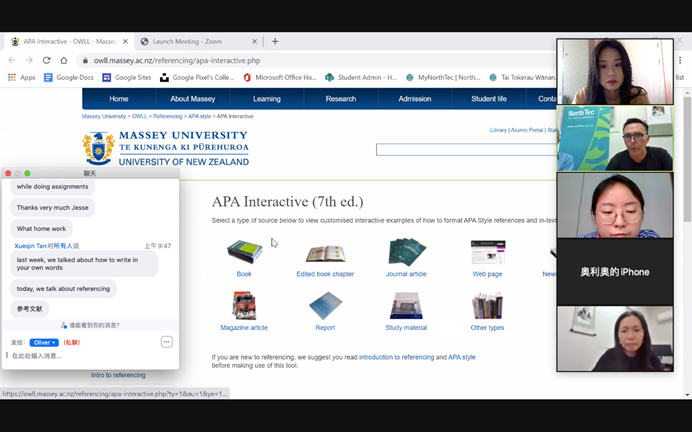Reload the page with refresh icon
The width and height of the screenshot is (692, 432).
click(46, 60)
